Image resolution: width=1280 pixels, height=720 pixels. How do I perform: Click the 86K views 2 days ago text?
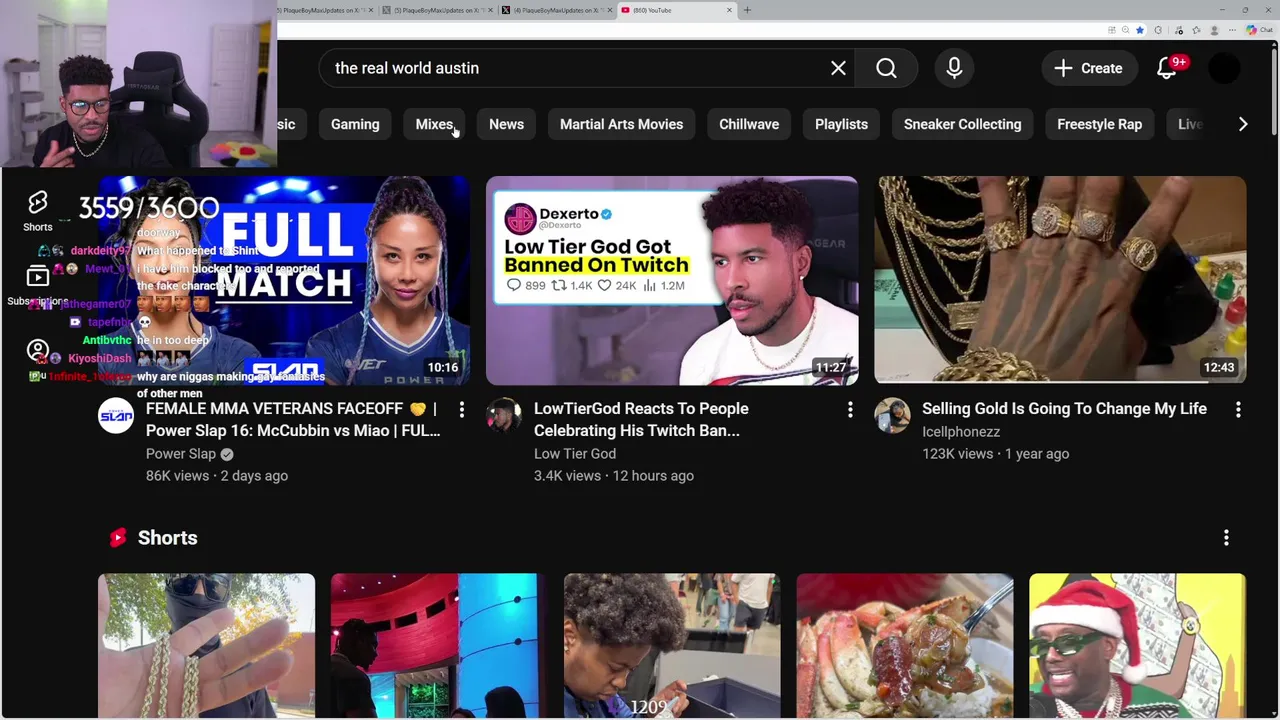tap(217, 475)
